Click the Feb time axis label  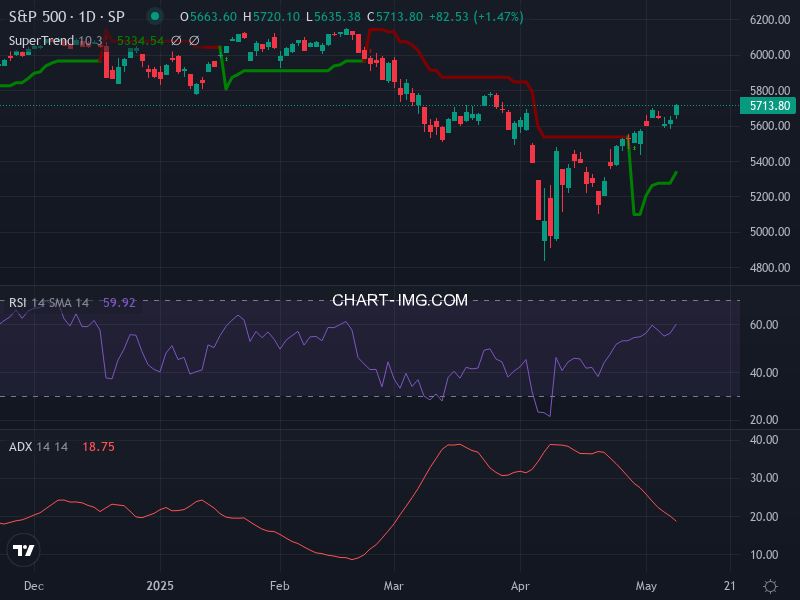(280, 586)
